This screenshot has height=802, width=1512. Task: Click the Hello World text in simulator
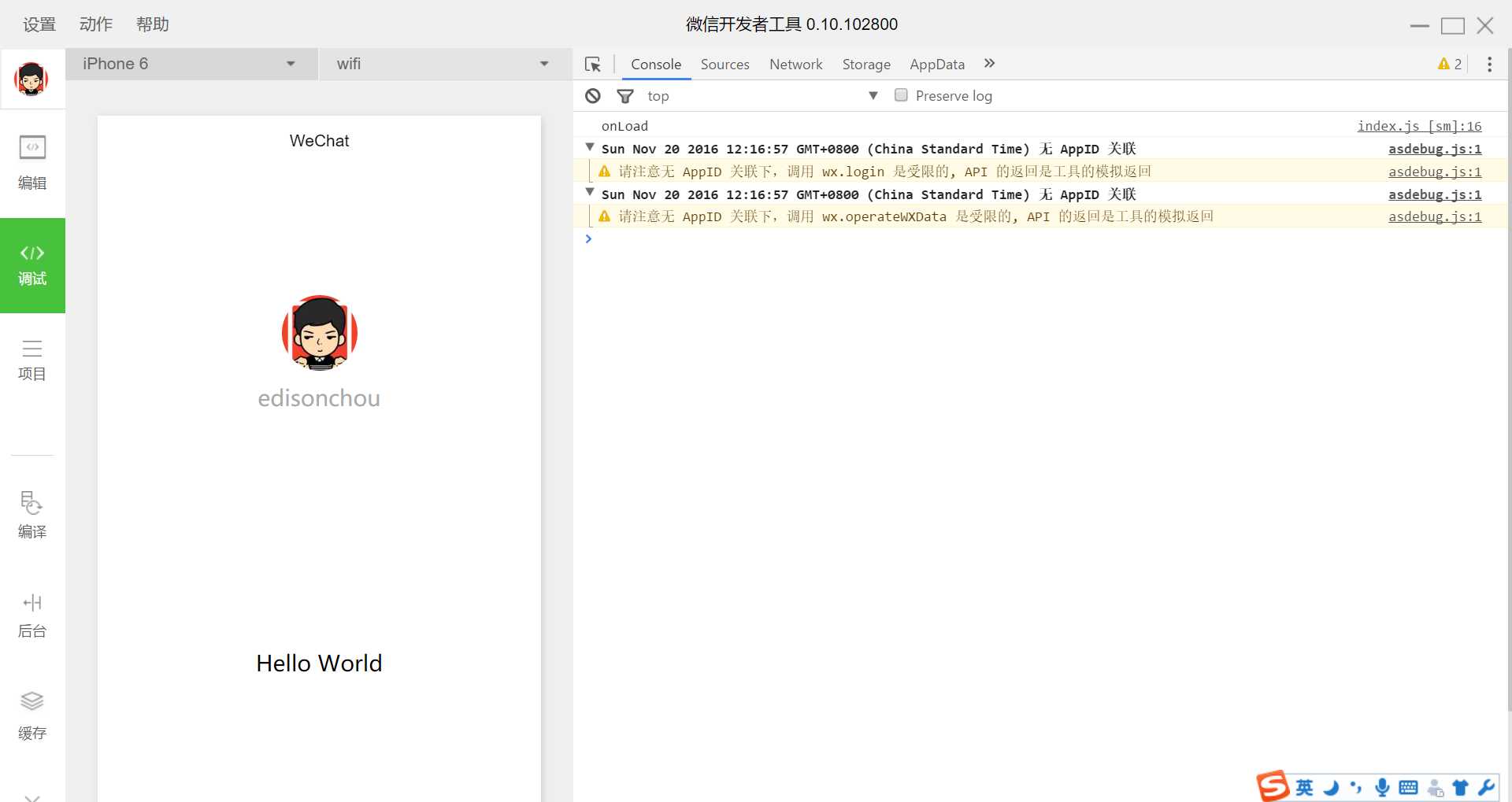tap(319, 663)
